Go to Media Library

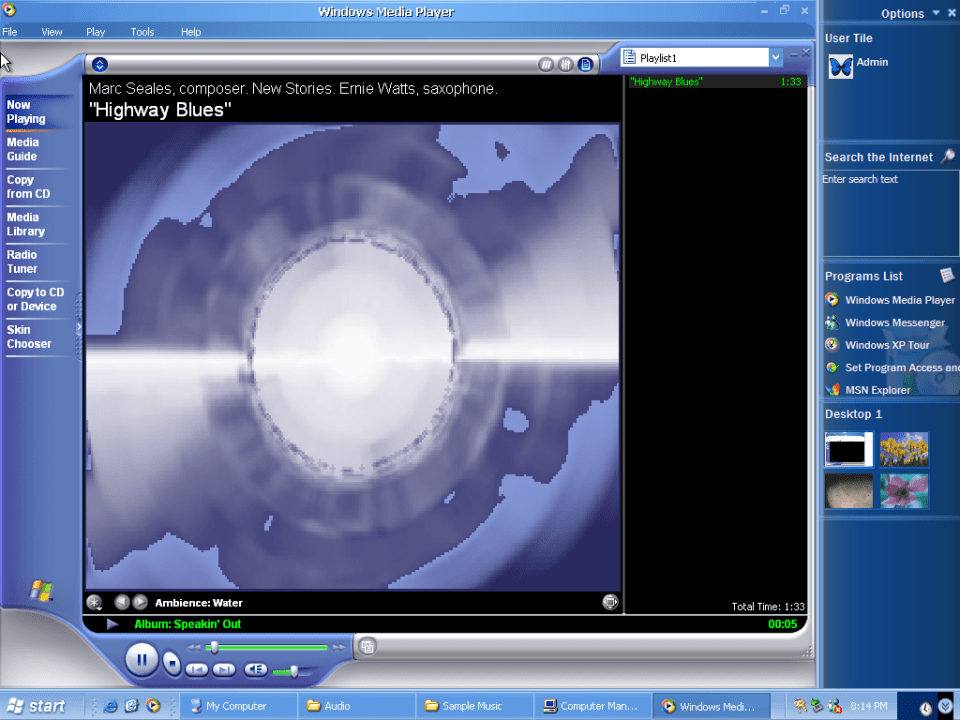click(26, 224)
